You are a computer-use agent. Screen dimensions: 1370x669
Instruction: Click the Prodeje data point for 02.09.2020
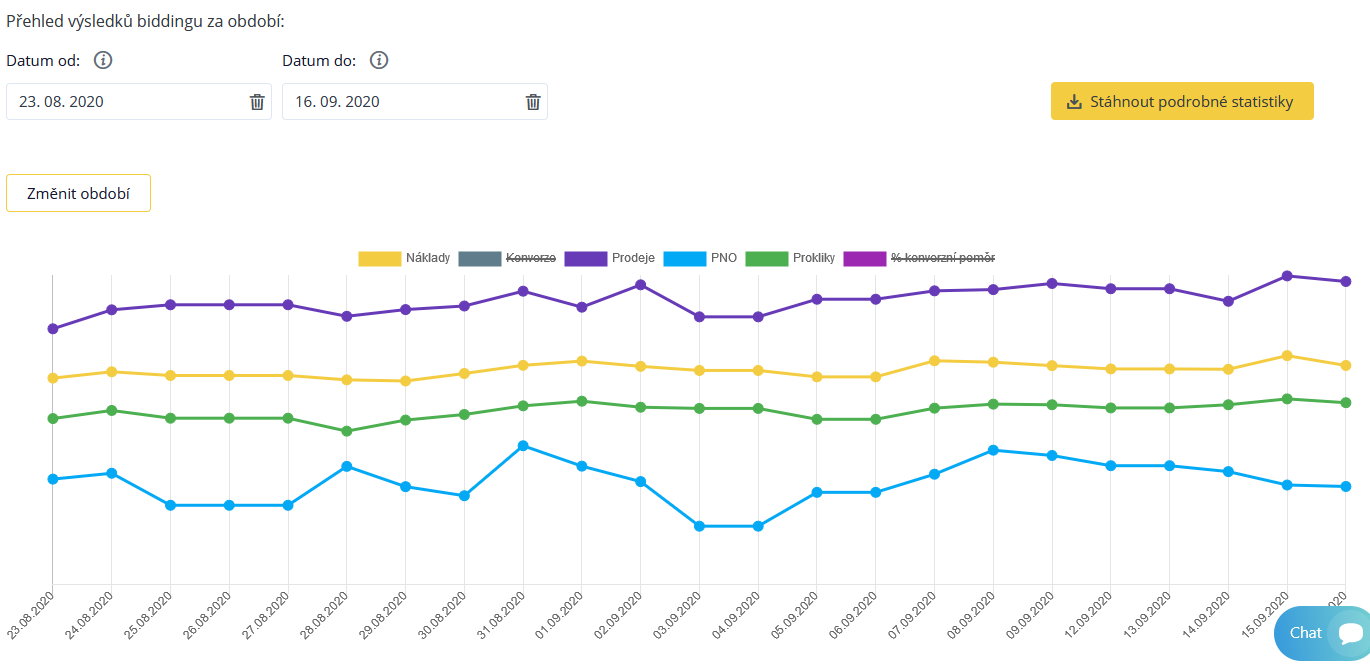640,285
